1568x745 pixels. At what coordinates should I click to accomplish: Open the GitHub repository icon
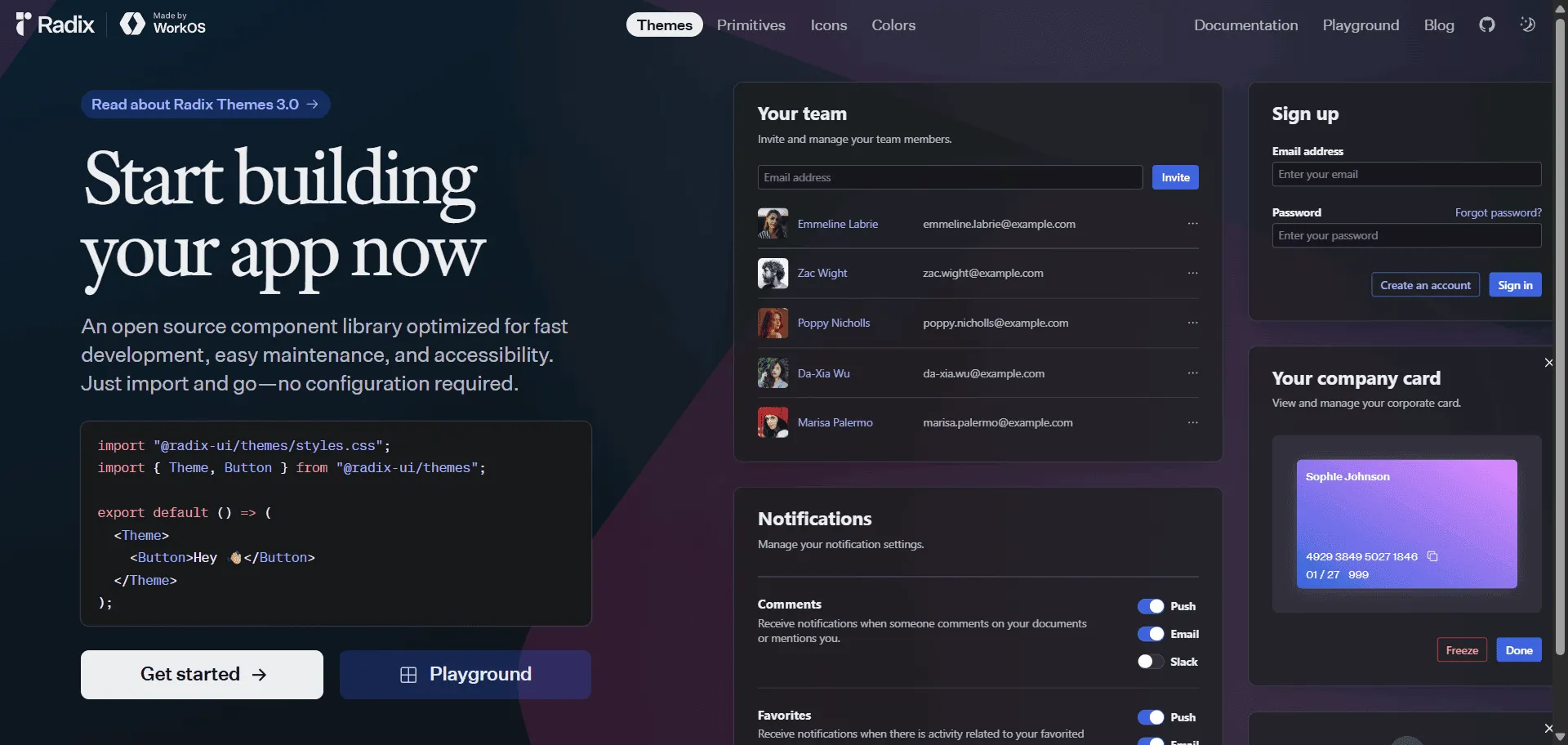[1486, 25]
